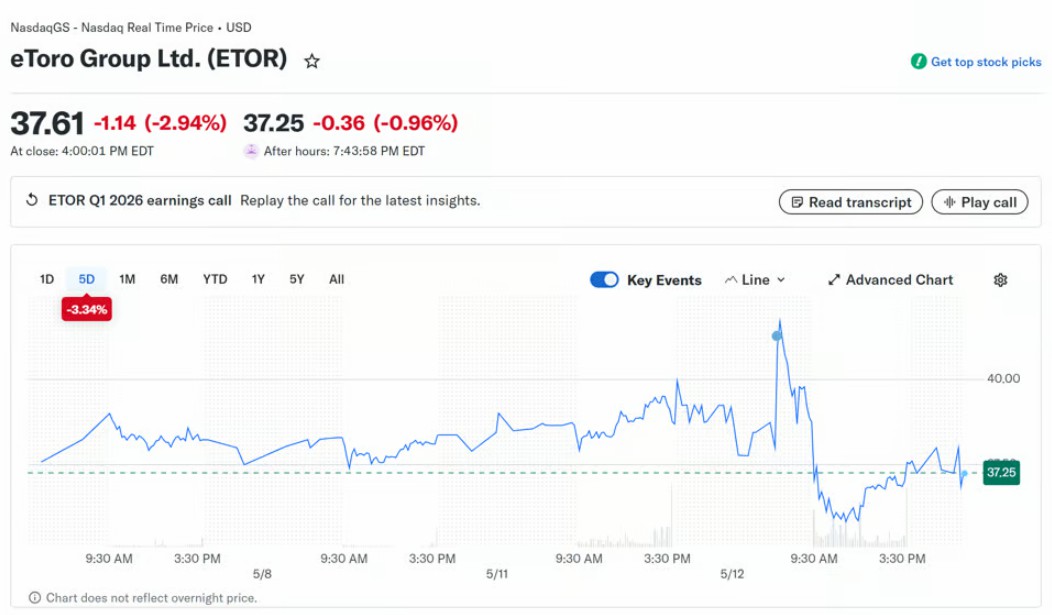The width and height of the screenshot is (1052, 615).
Task: Click the earnings call replay icon
Action: (x=32, y=200)
